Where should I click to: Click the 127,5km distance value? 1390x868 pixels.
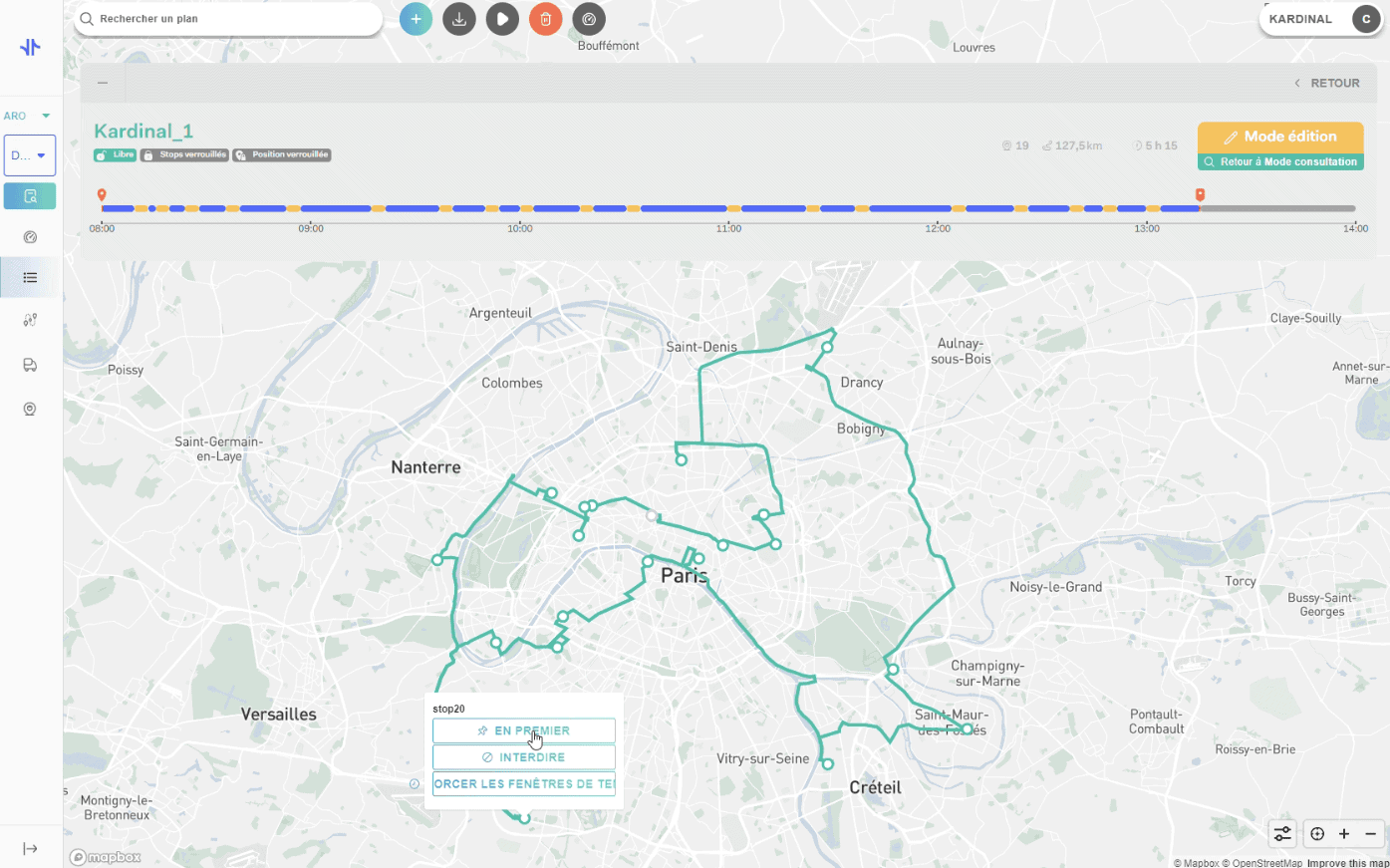1073,145
